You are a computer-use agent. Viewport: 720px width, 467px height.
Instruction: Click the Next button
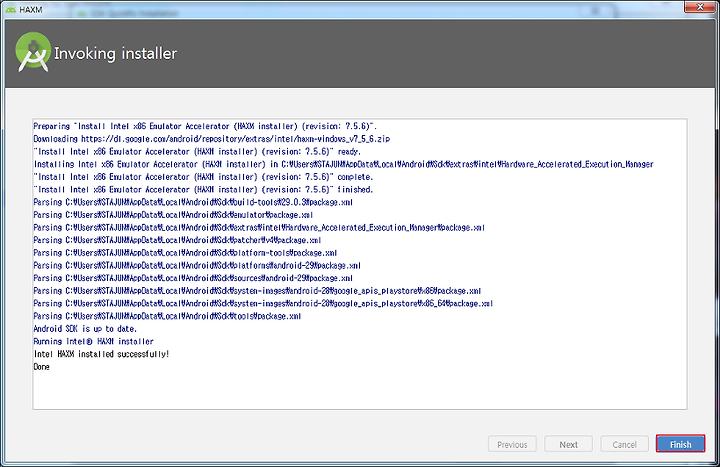click(568, 444)
